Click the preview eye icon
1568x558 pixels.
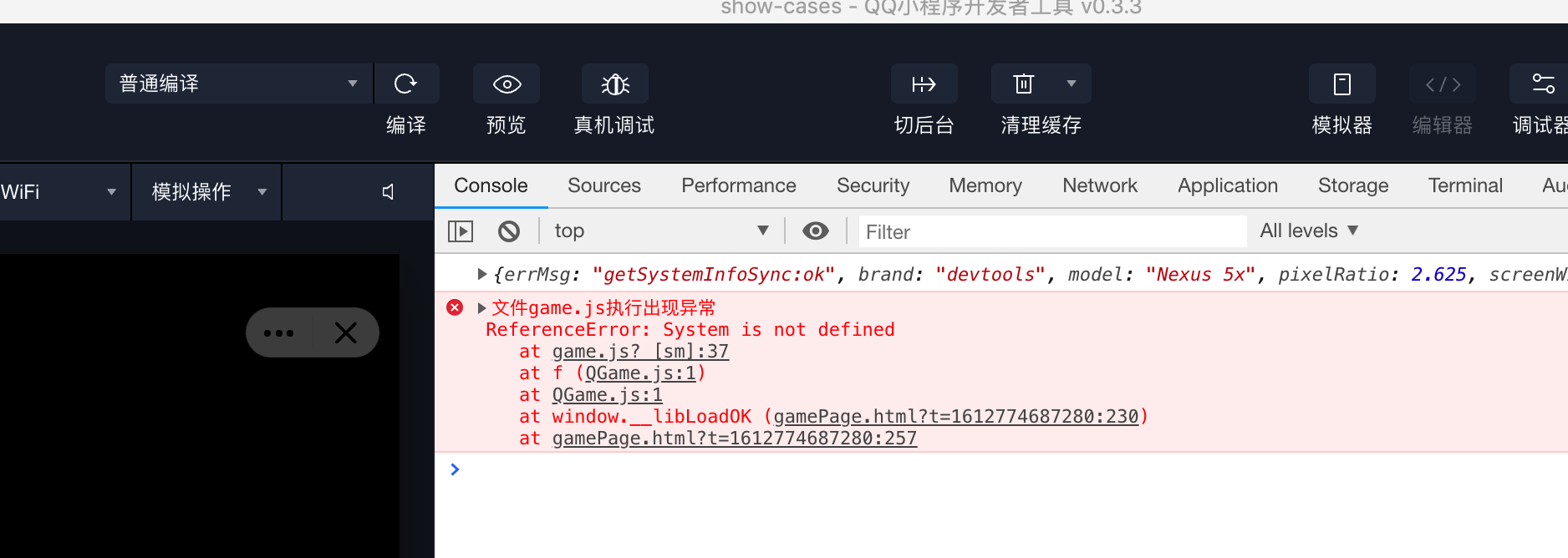pyautogui.click(x=507, y=84)
